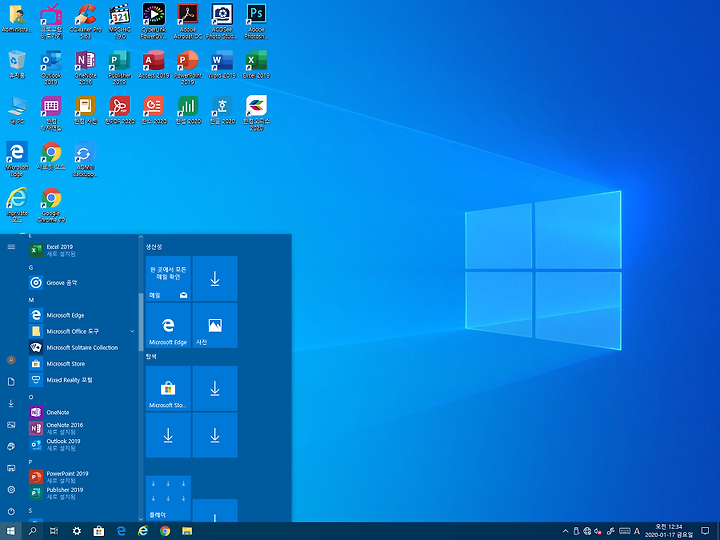Select the OneNote 2016 desktop shortcut
This screenshot has width=720, height=540.
[85, 68]
